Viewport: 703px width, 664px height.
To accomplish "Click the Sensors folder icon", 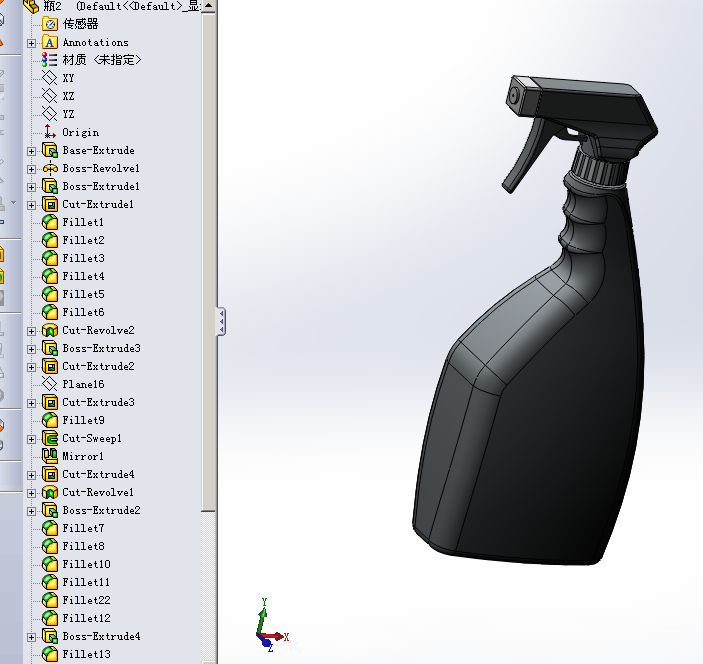I will coord(50,24).
